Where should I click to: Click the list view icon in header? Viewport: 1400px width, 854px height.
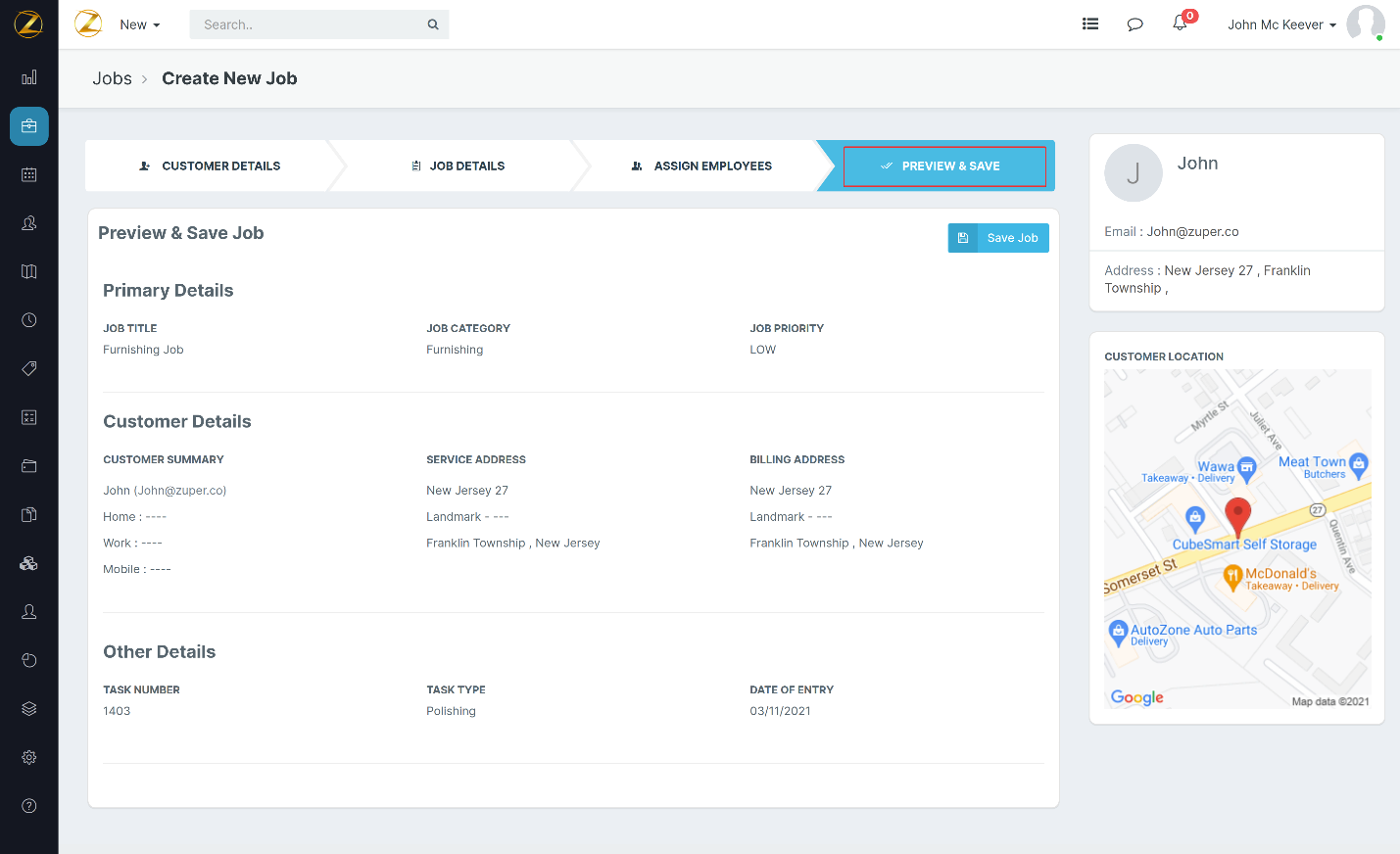click(1089, 24)
